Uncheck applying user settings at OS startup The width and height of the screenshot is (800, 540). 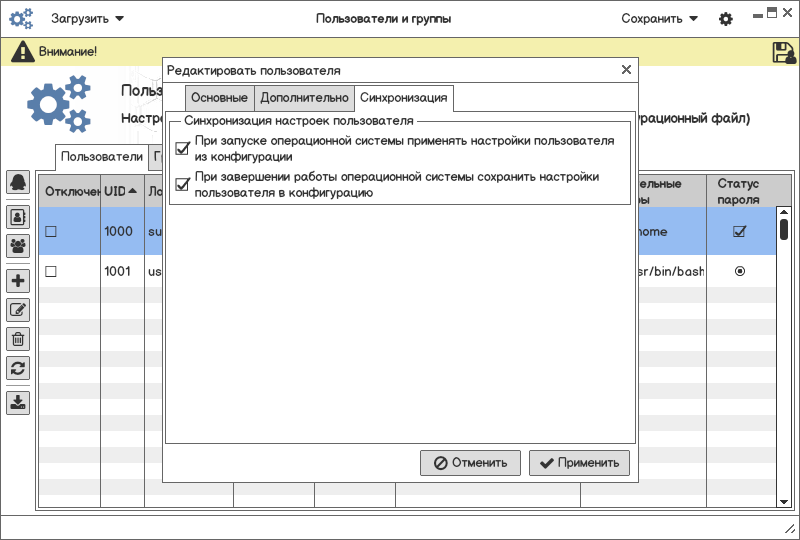182,149
